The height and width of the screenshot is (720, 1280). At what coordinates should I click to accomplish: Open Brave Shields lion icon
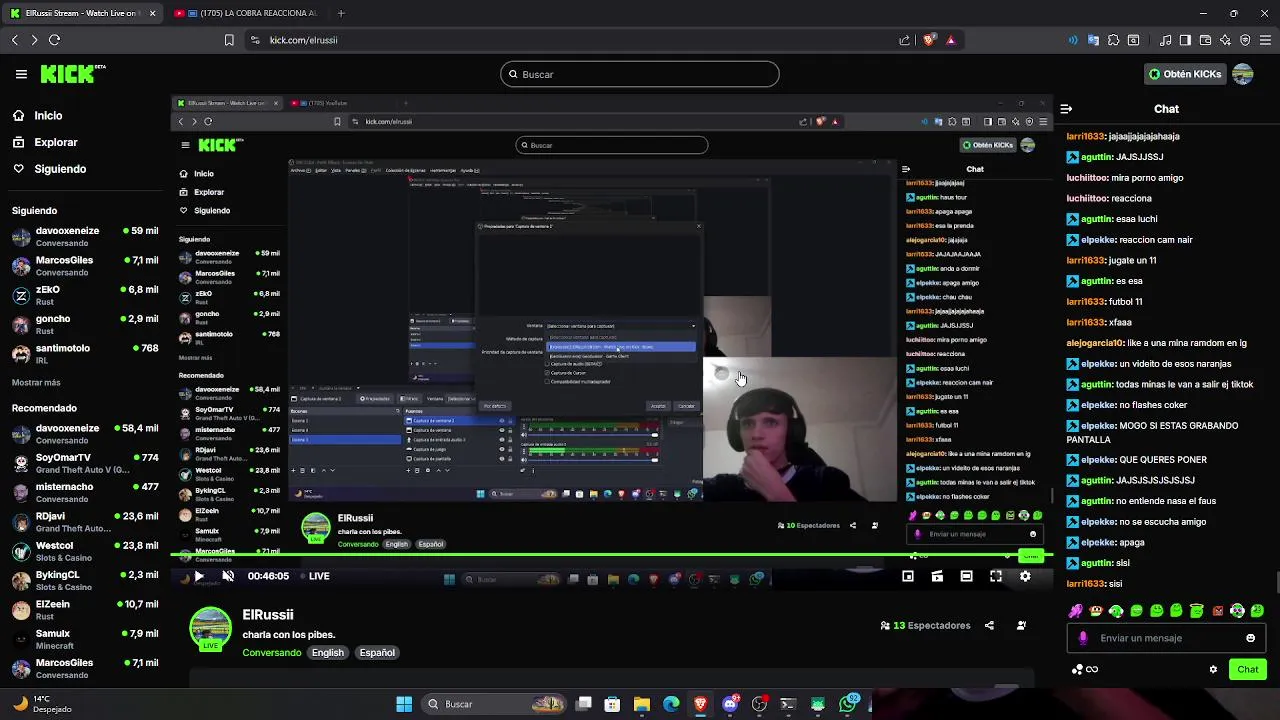pos(929,40)
